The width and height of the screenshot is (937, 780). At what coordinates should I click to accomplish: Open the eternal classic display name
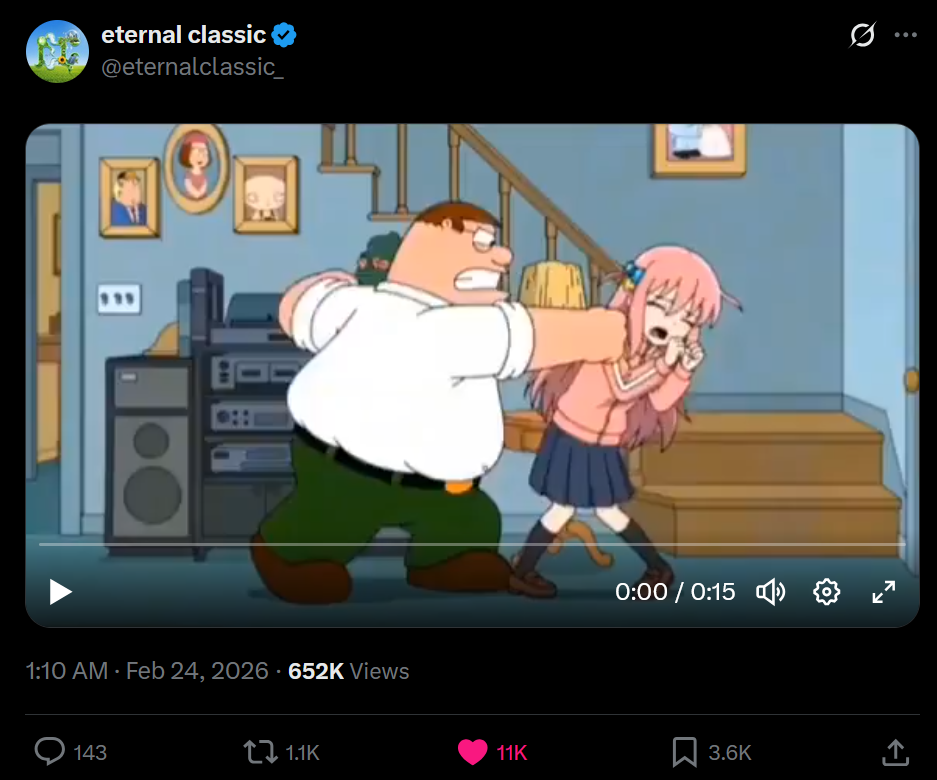(x=183, y=35)
